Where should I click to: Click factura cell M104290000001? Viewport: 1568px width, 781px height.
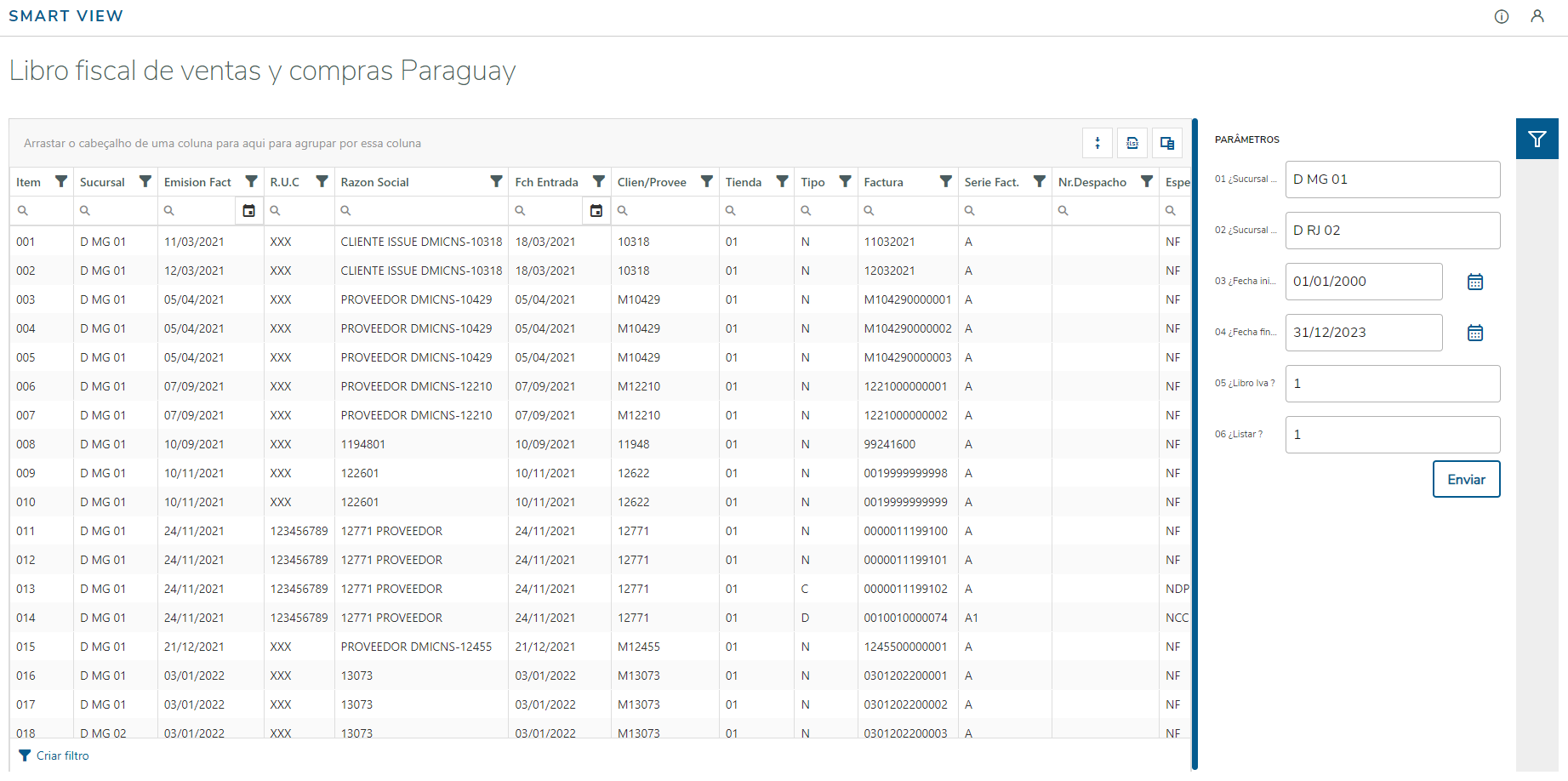[x=908, y=299]
